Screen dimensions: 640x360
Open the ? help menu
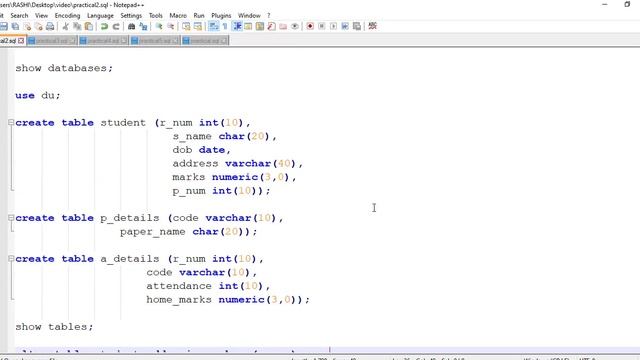[269, 16]
